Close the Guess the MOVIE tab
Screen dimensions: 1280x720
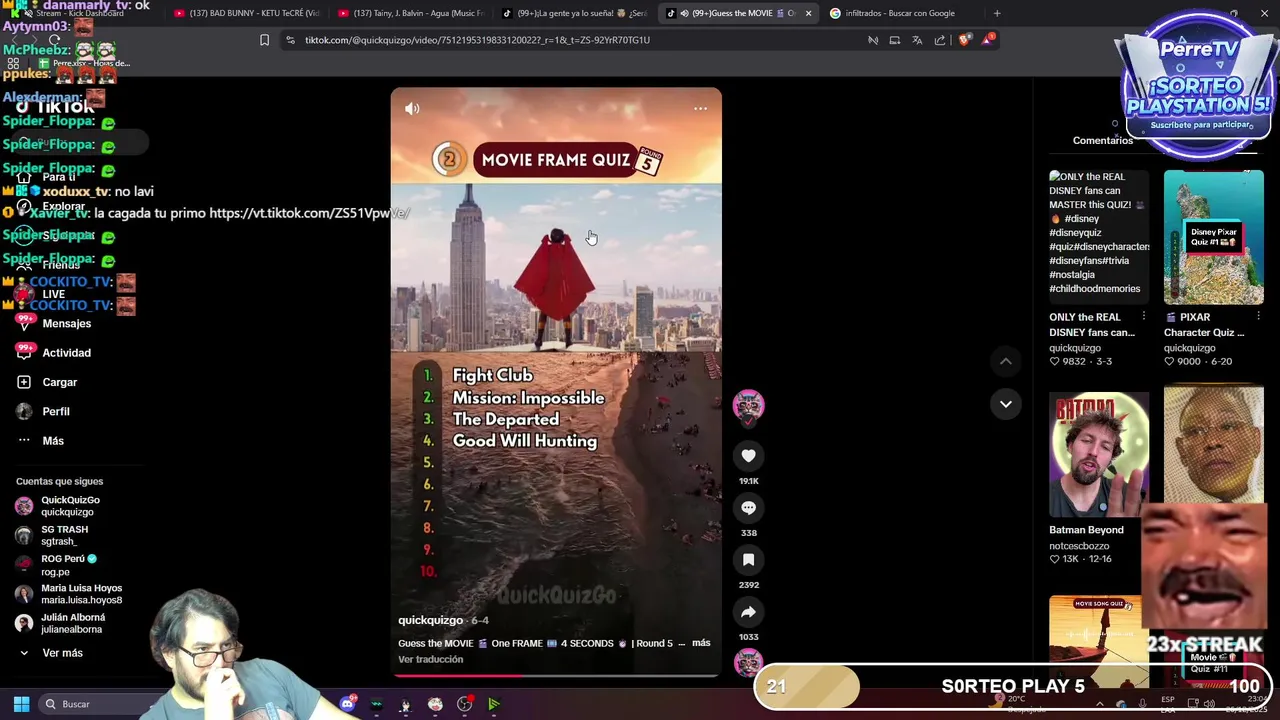coord(808,13)
